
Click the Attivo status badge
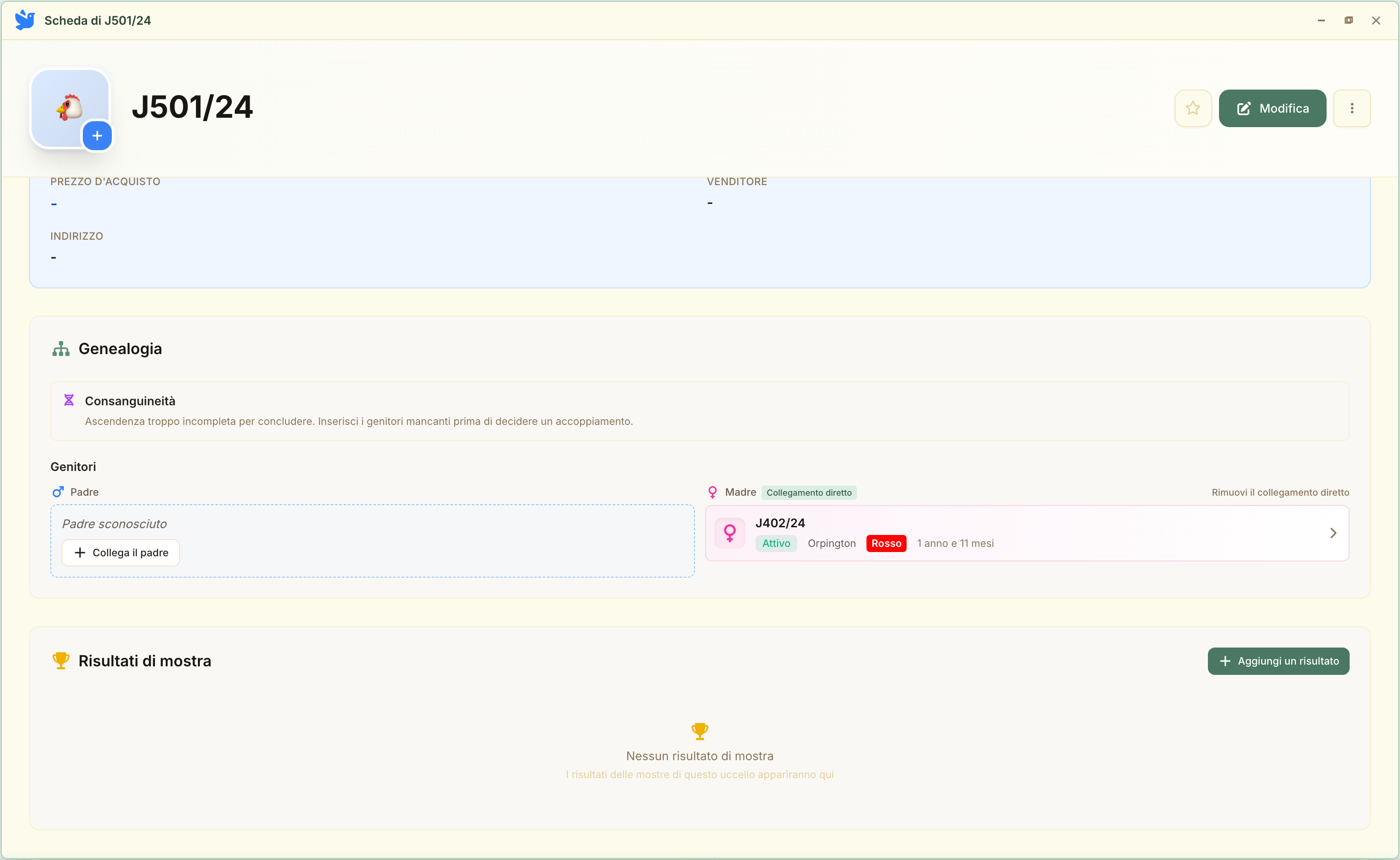coord(776,543)
